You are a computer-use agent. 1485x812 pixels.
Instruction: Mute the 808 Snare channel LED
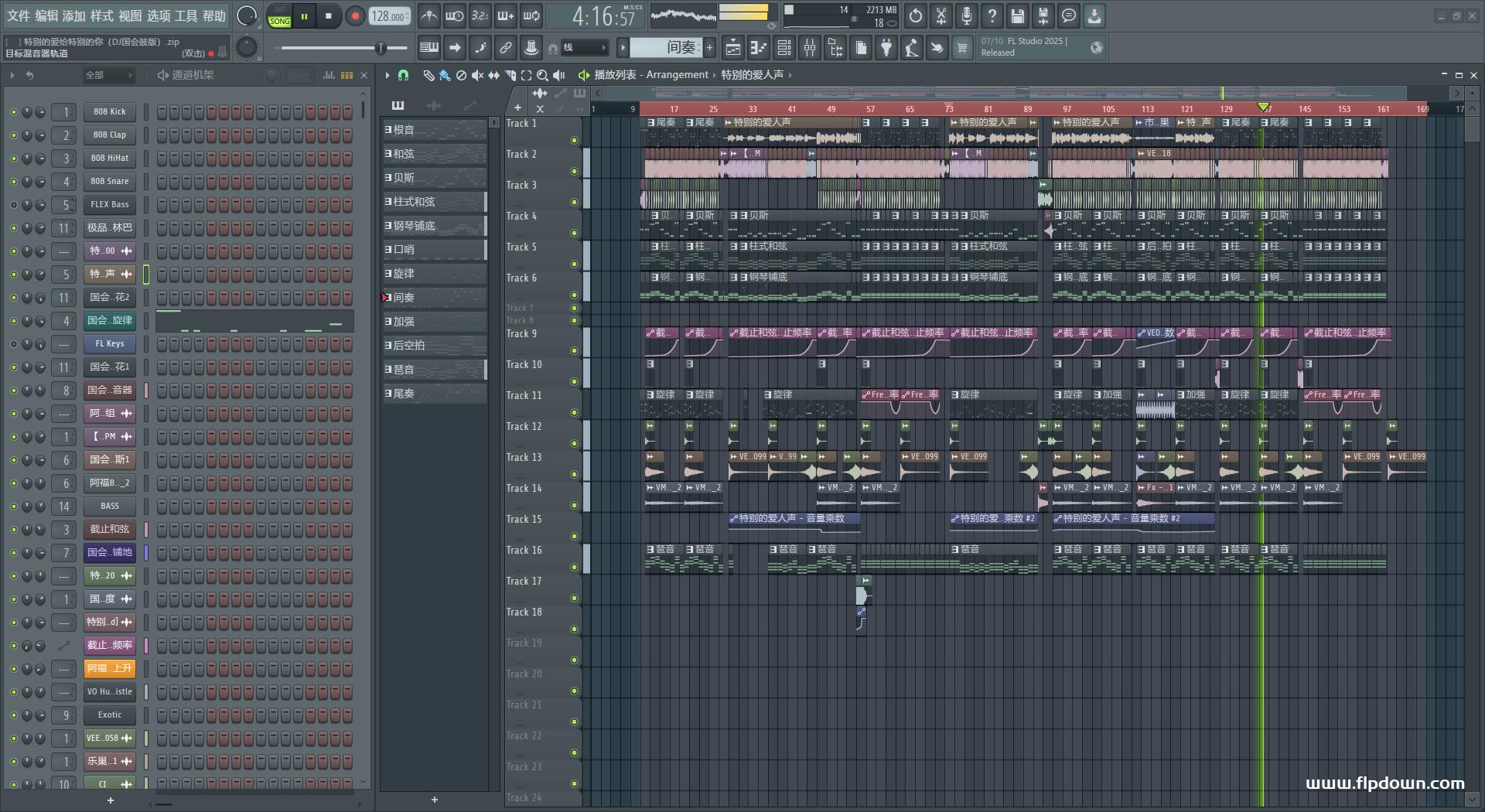(13, 182)
